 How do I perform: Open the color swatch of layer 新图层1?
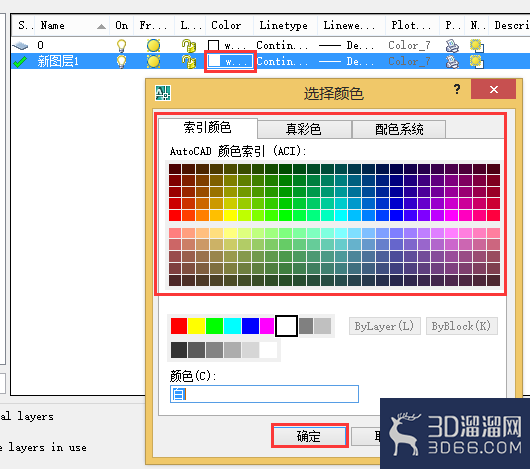[214, 61]
